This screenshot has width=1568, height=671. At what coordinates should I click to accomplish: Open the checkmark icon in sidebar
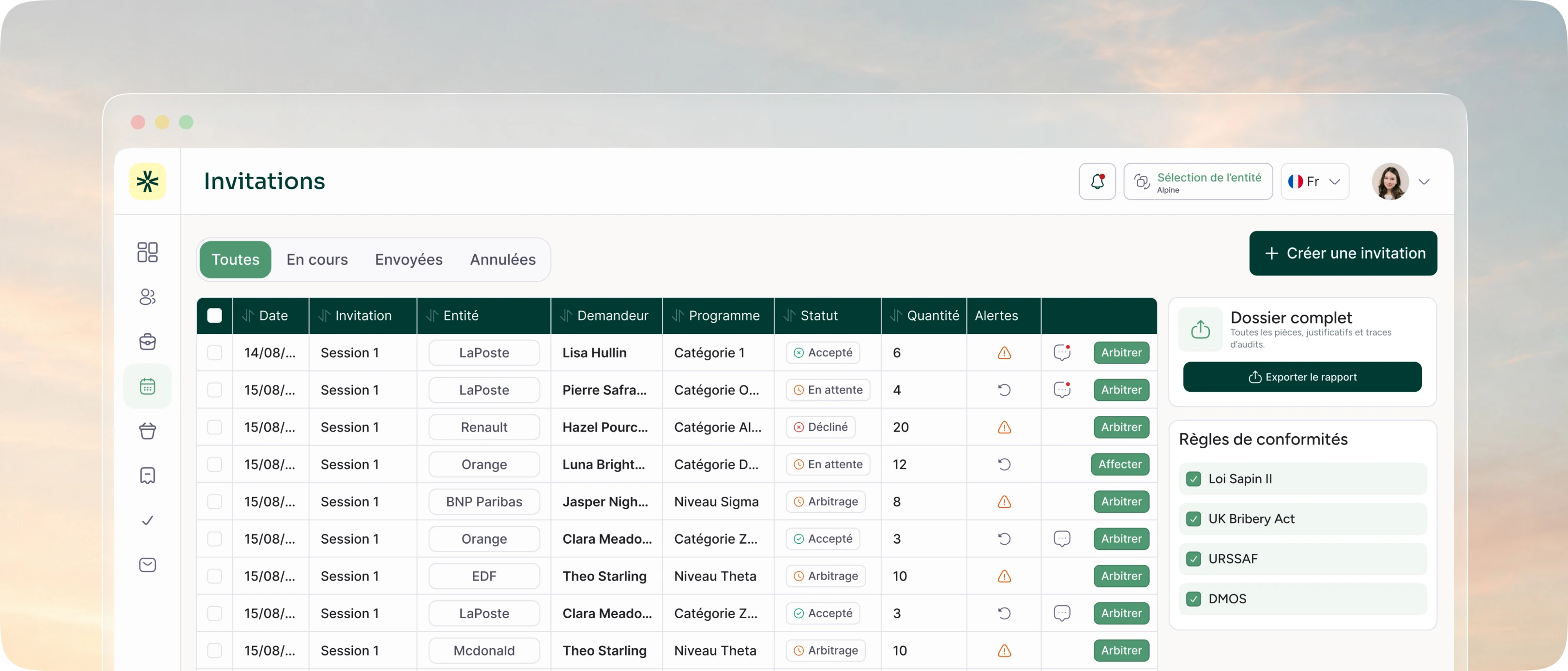point(147,520)
